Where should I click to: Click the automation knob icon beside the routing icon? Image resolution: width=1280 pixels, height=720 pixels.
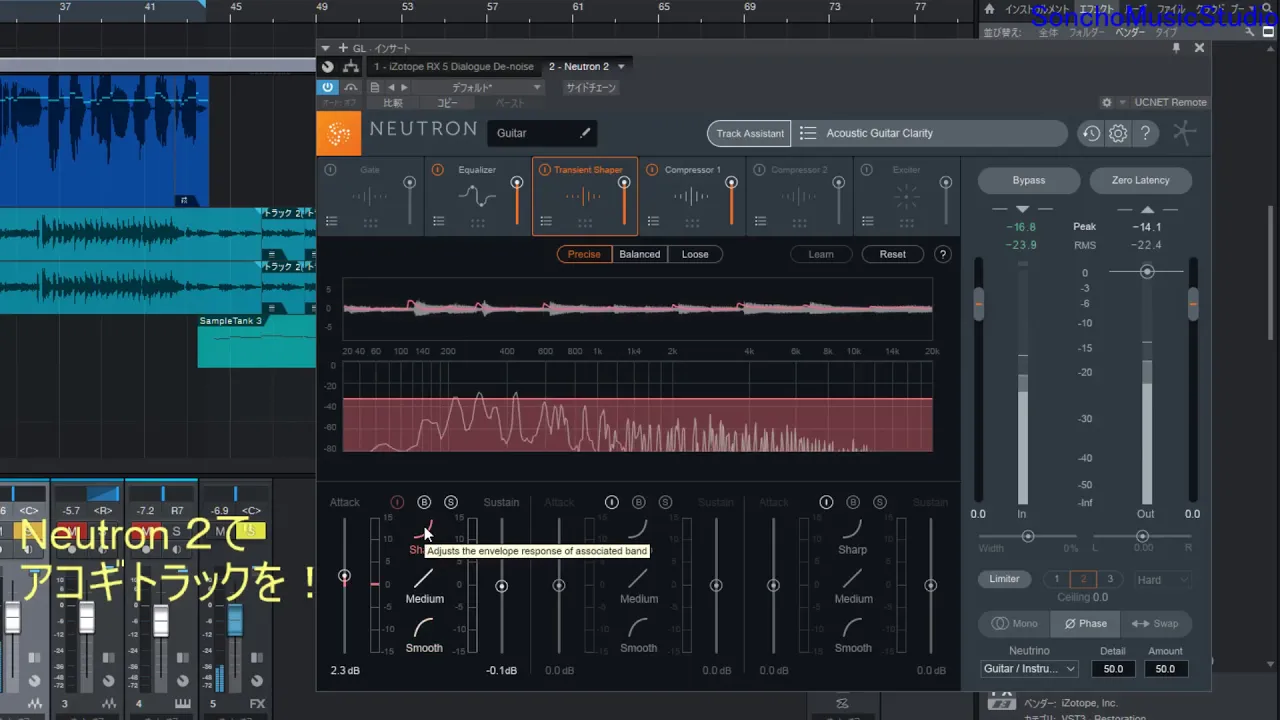click(327, 67)
